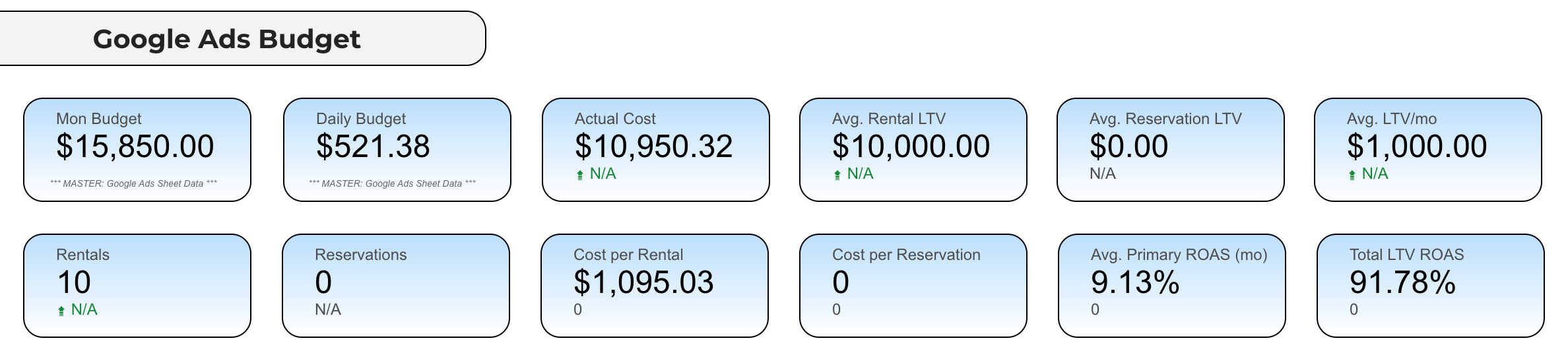Click the Total LTV ROAS 91.78% value
The height and width of the screenshot is (355, 1568).
click(x=1402, y=282)
